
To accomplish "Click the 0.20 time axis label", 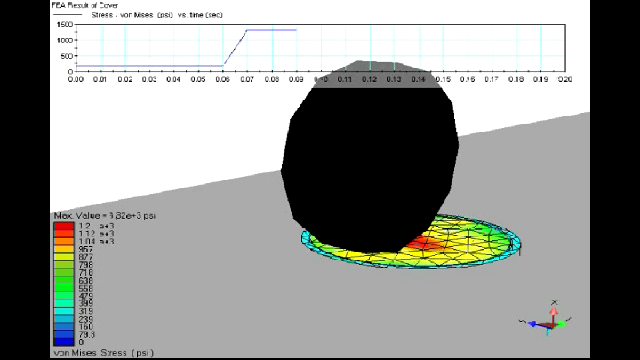I will (564, 79).
